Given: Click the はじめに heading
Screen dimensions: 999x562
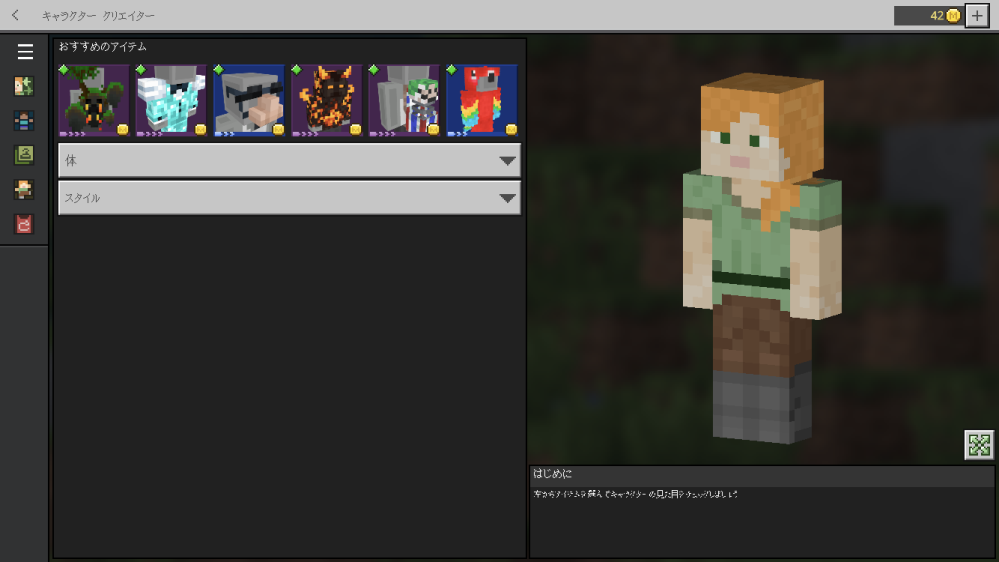Looking at the screenshot, I should coord(552,473).
